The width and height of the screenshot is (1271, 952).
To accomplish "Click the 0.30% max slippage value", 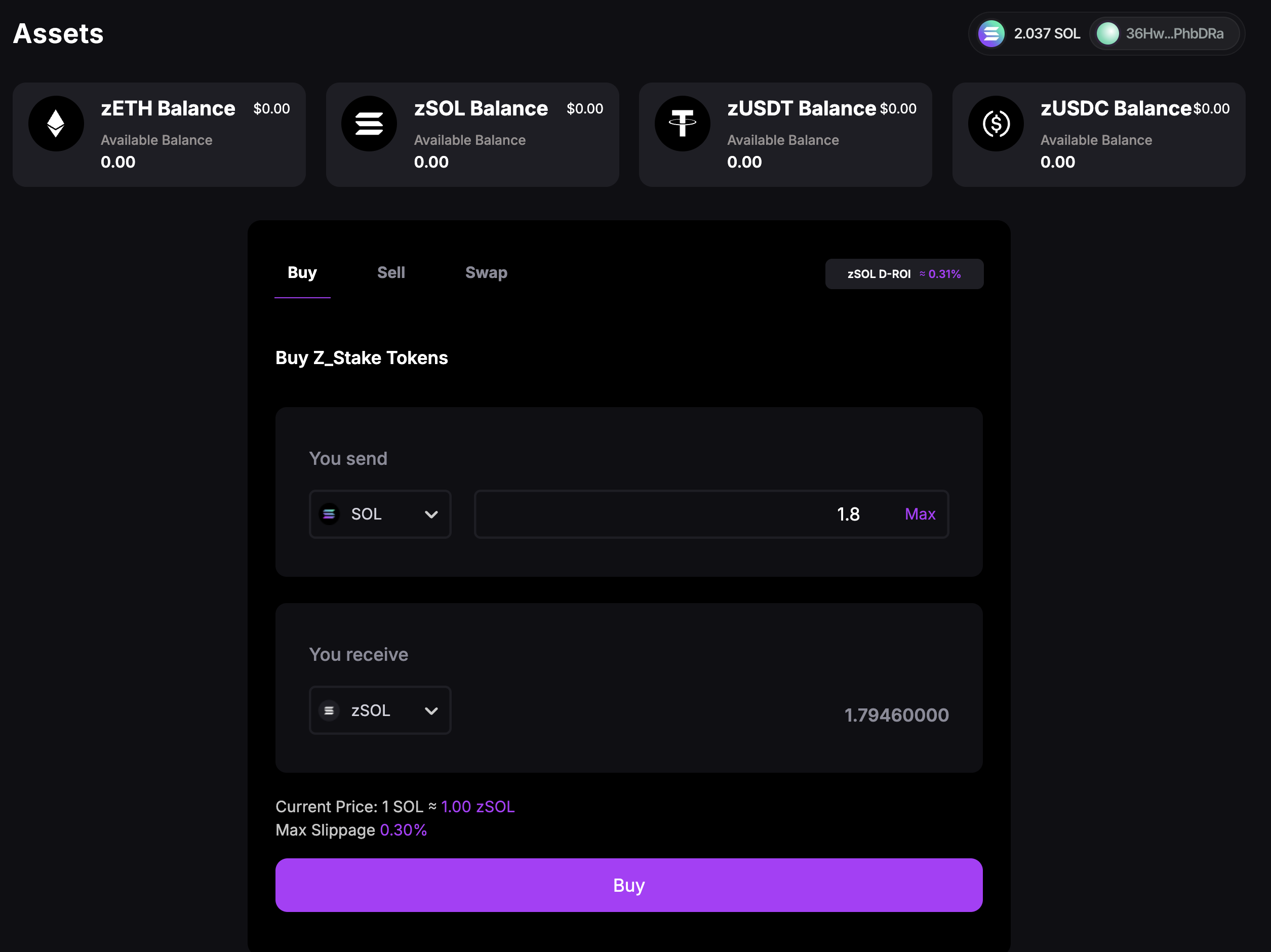I will [x=404, y=830].
